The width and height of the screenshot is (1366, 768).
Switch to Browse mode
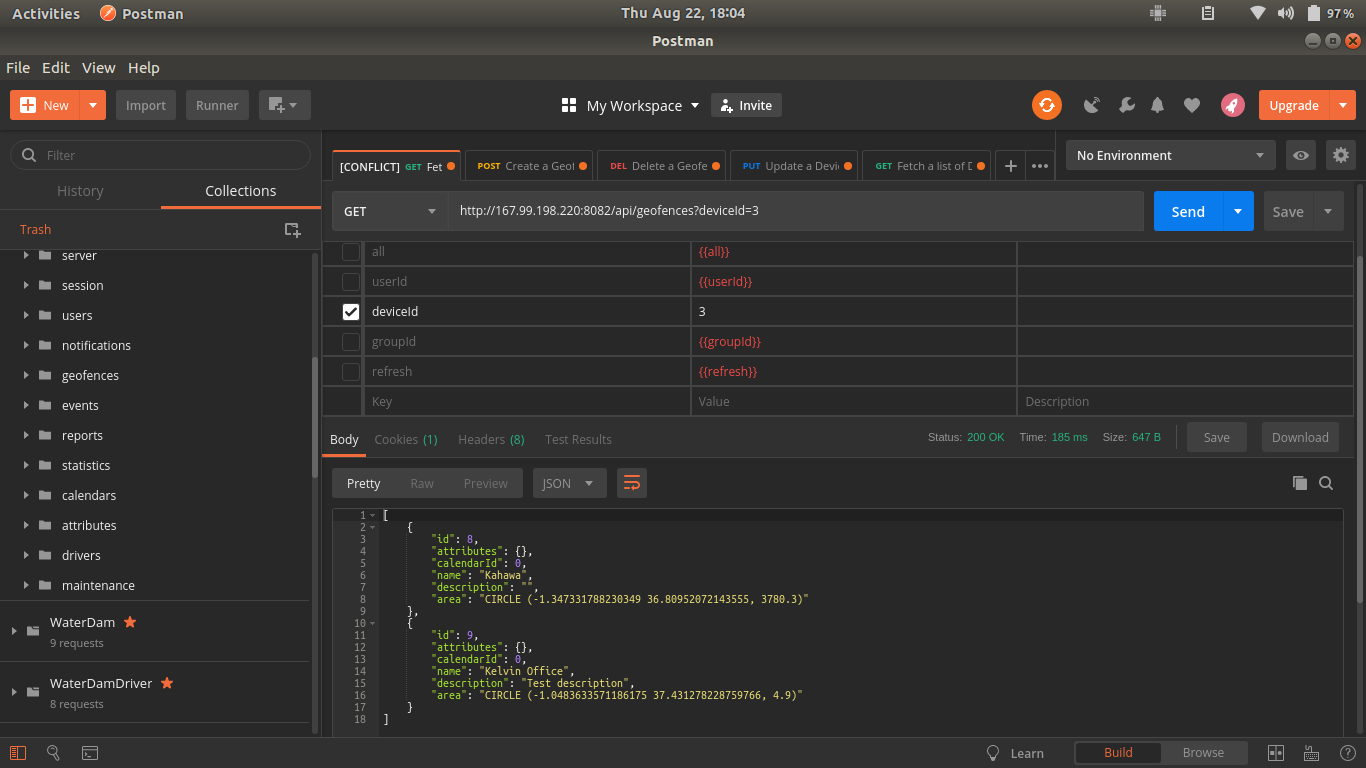1203,753
